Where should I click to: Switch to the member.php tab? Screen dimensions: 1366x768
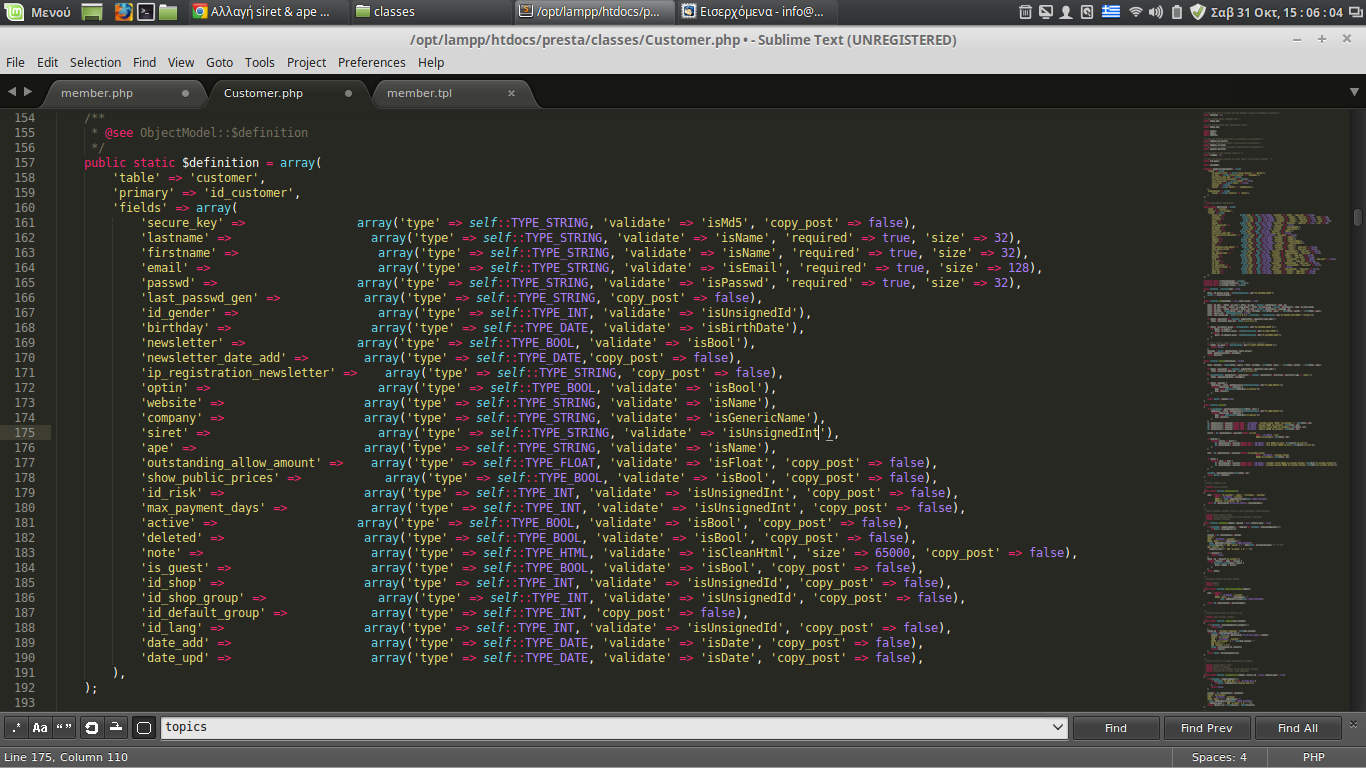tap(97, 93)
